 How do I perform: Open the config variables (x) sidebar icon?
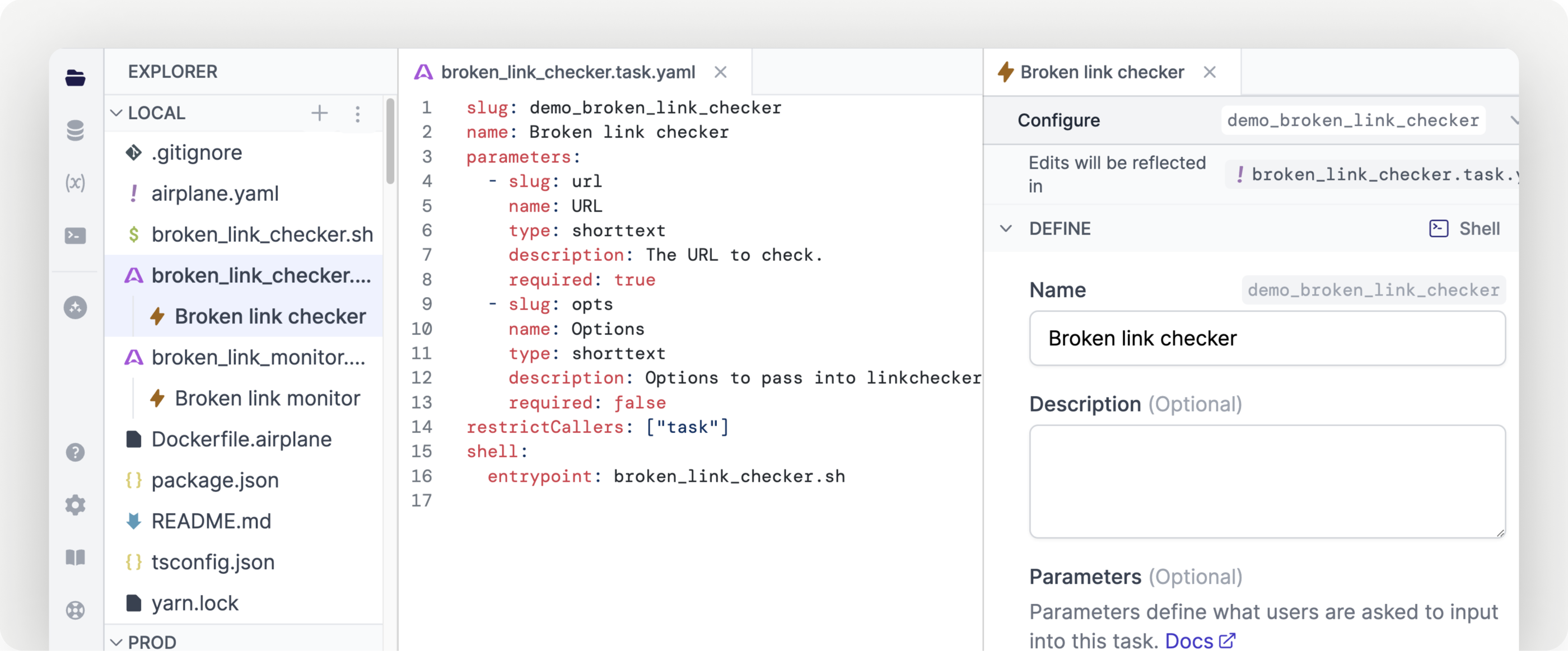(x=75, y=182)
